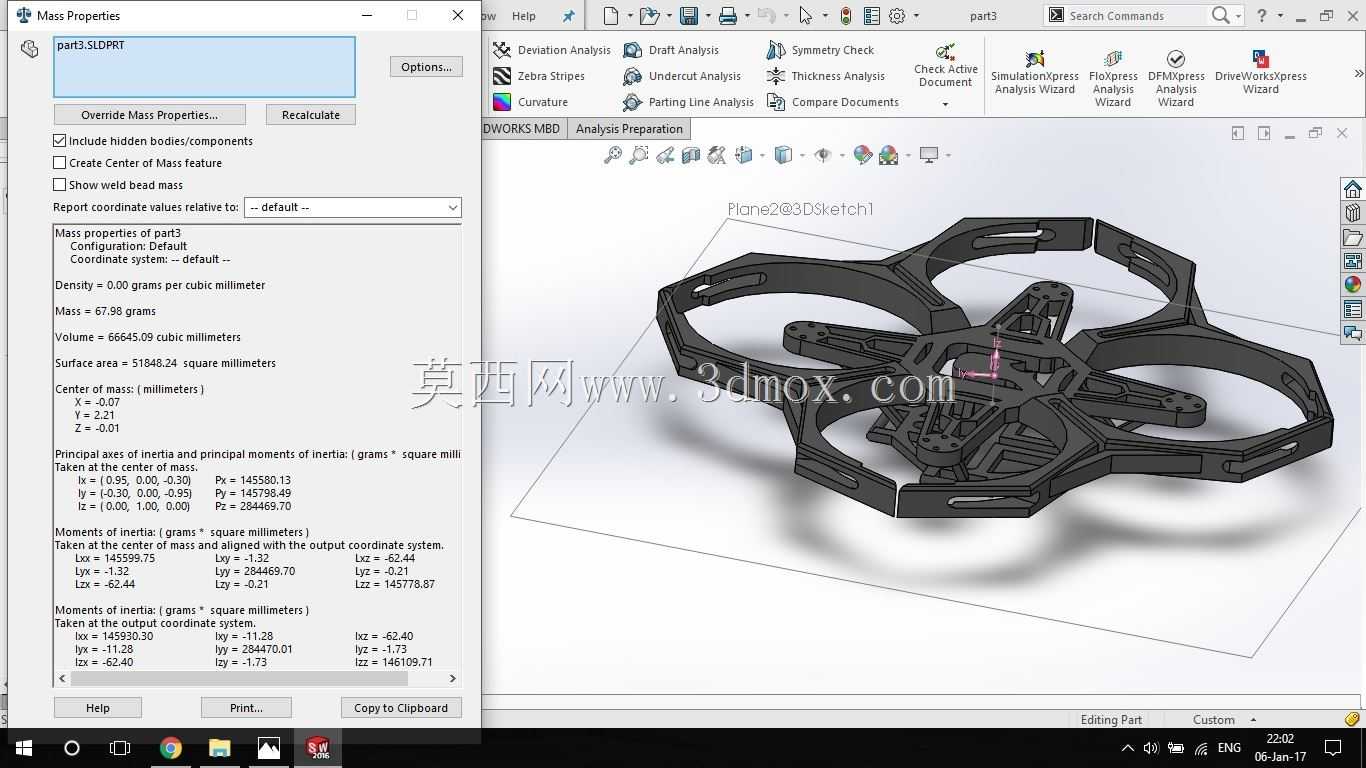Open View Palette task pane tab
1366x768 pixels.
click(1353, 261)
